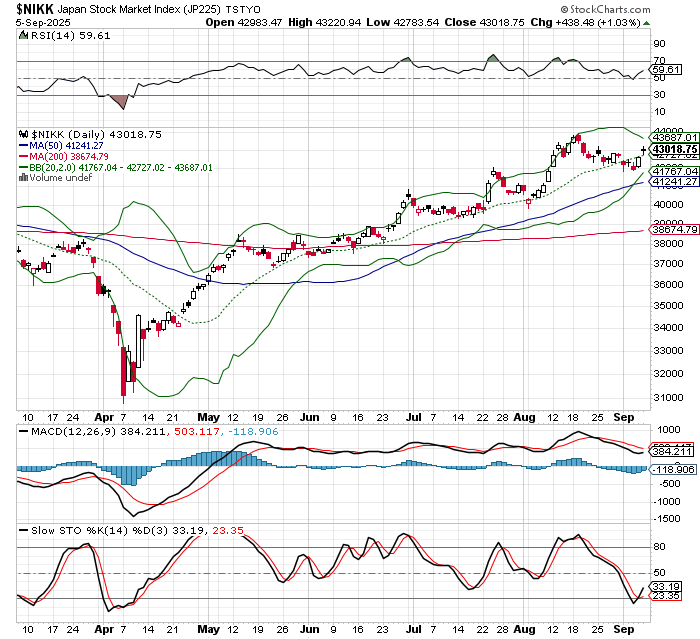Click the RSI(14) legend line icon
Viewport: 700px width, 639px height.
click(23, 34)
